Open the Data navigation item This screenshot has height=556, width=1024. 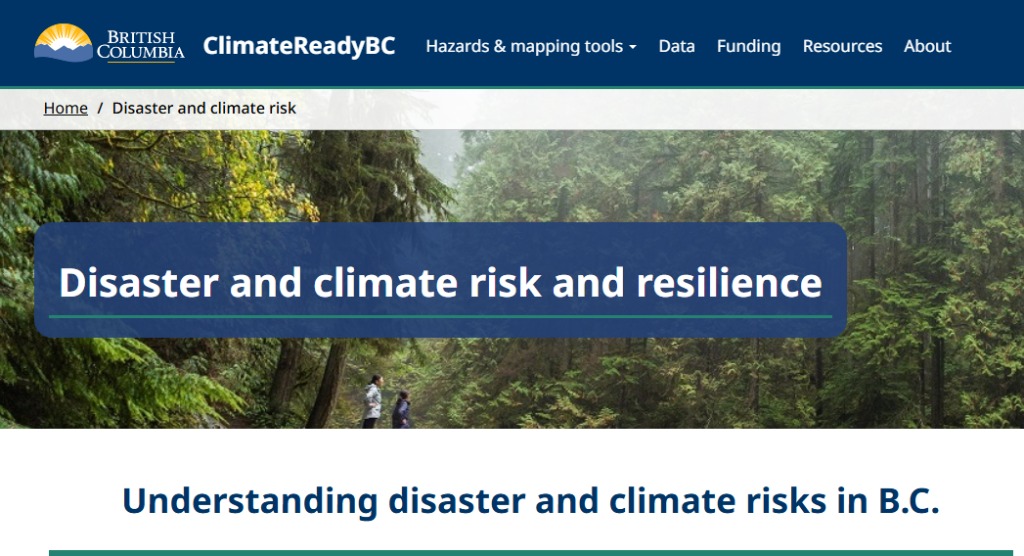coord(676,46)
